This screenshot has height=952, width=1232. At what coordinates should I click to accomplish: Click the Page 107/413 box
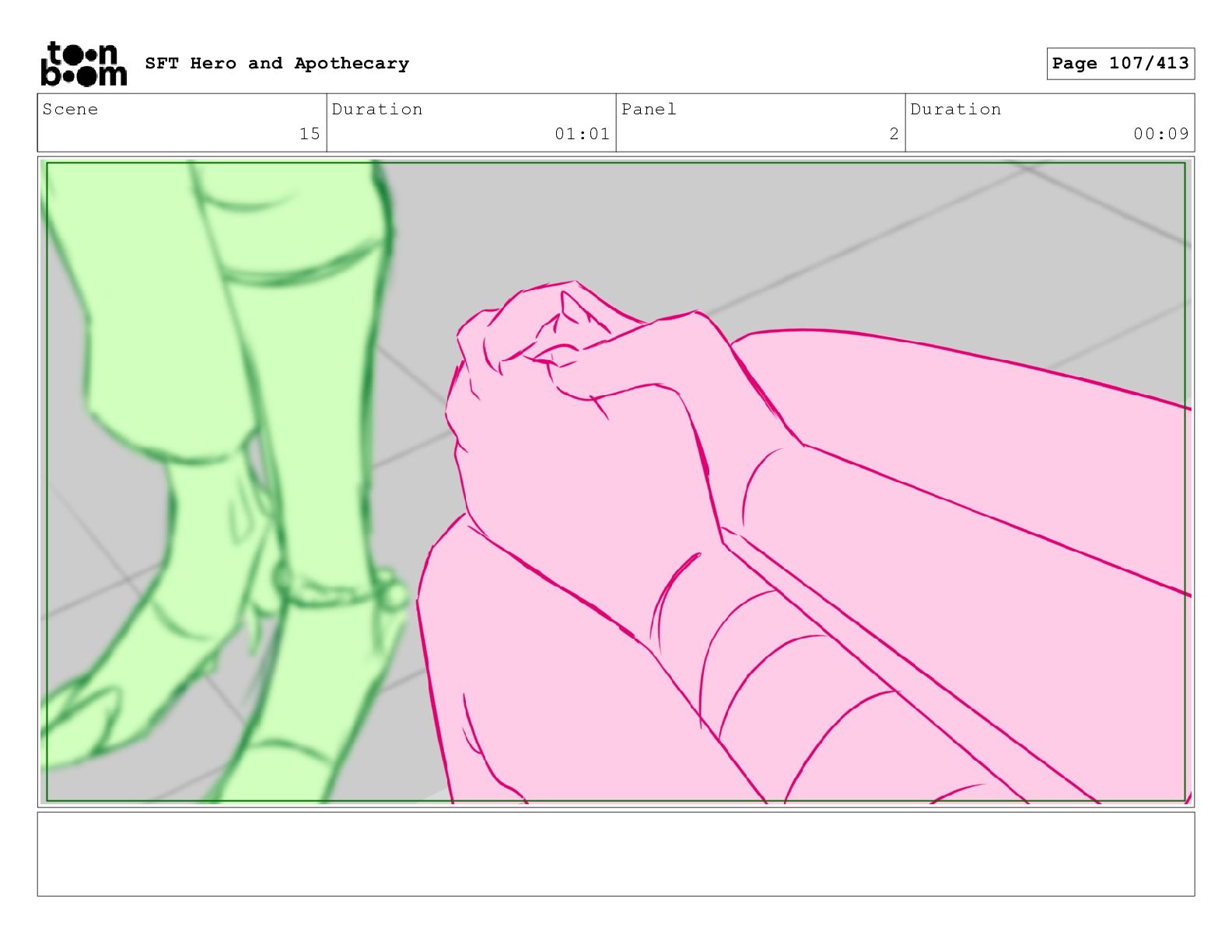tap(1120, 64)
